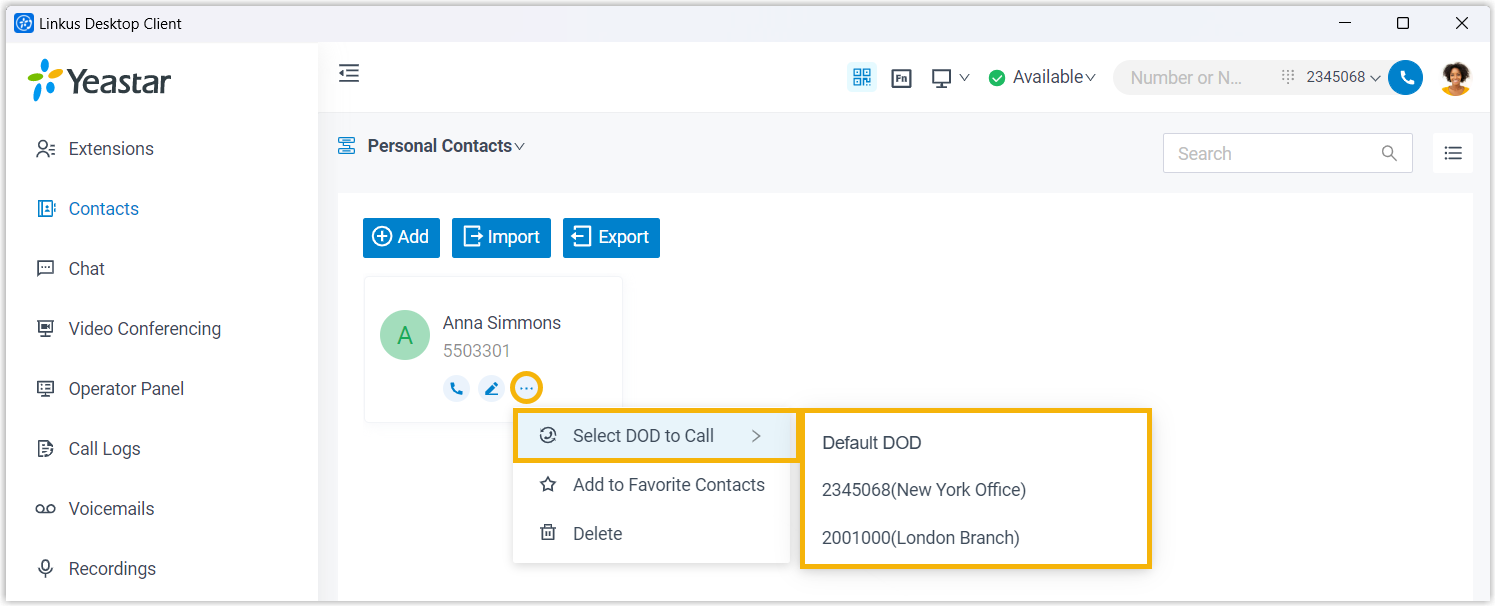Click the Linkus app icon in title bar
This screenshot has height=607, width=1496.
tap(24, 23)
